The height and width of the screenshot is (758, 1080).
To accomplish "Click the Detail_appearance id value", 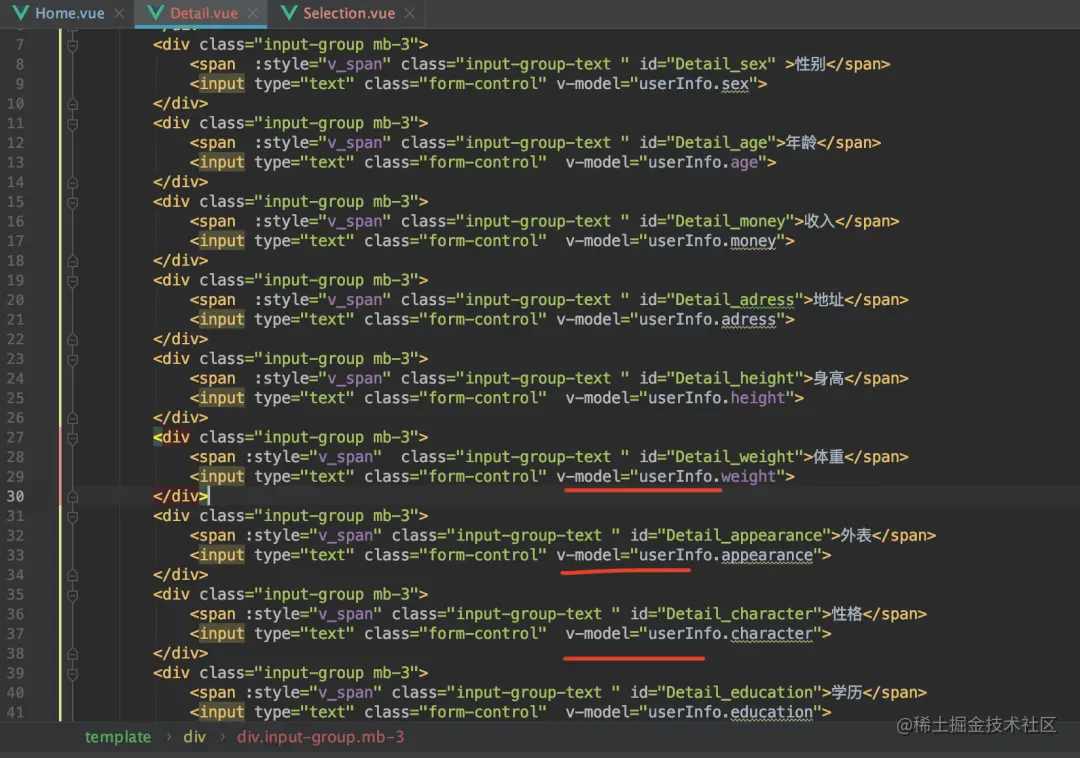I will [x=743, y=535].
